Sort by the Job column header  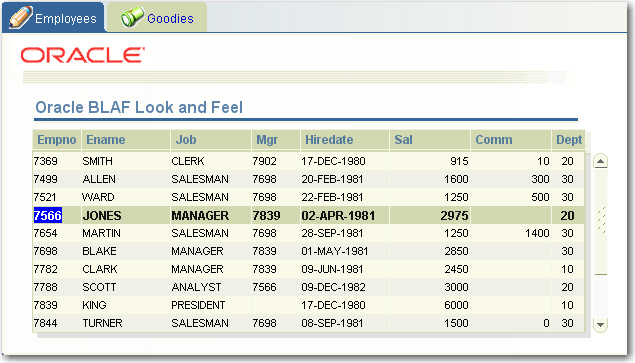click(x=211, y=140)
